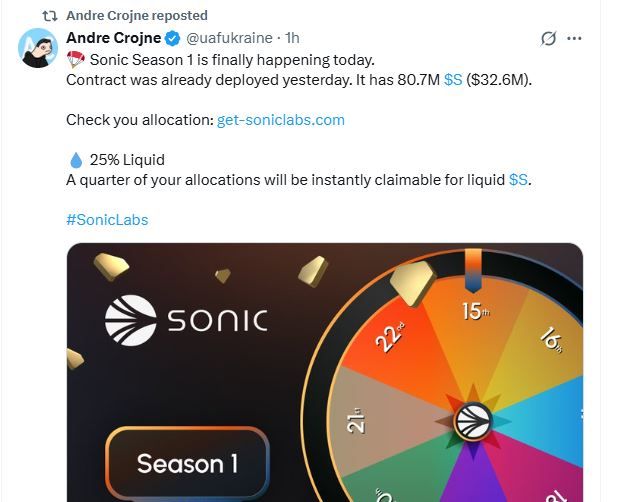Click the Sonic emblem at the wheel center
The width and height of the screenshot is (618, 502).
(472, 421)
